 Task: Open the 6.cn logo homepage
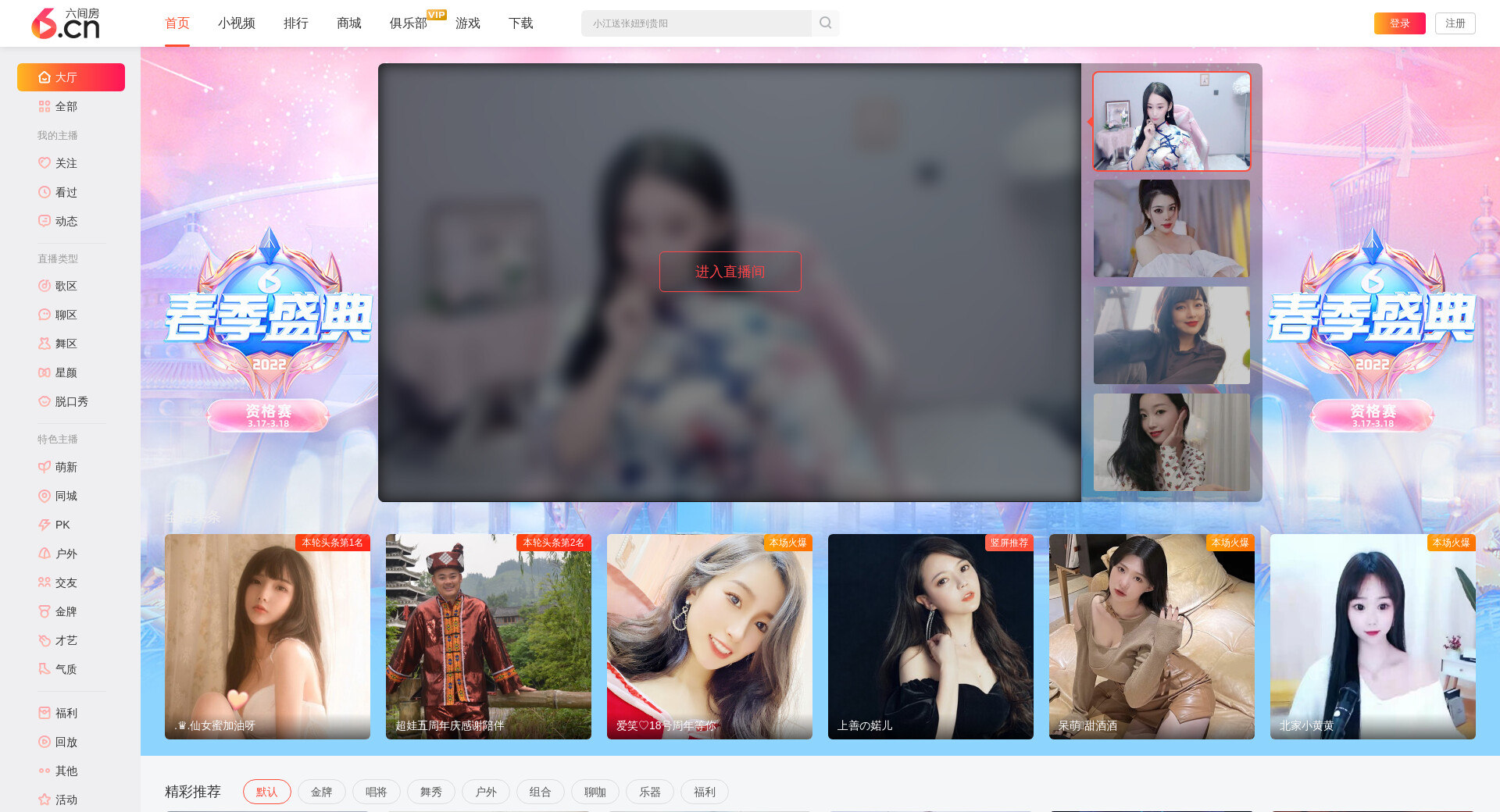(x=66, y=23)
